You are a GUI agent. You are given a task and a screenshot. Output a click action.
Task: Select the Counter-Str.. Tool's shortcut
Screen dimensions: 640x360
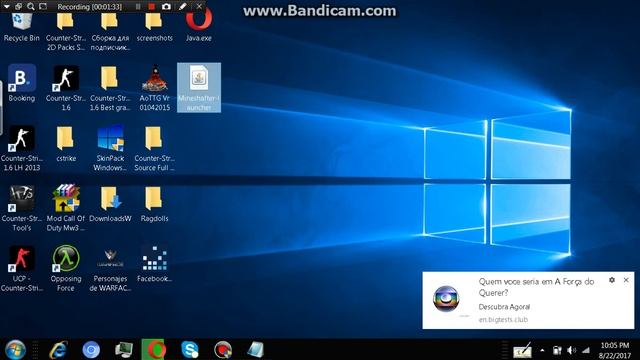point(22,208)
